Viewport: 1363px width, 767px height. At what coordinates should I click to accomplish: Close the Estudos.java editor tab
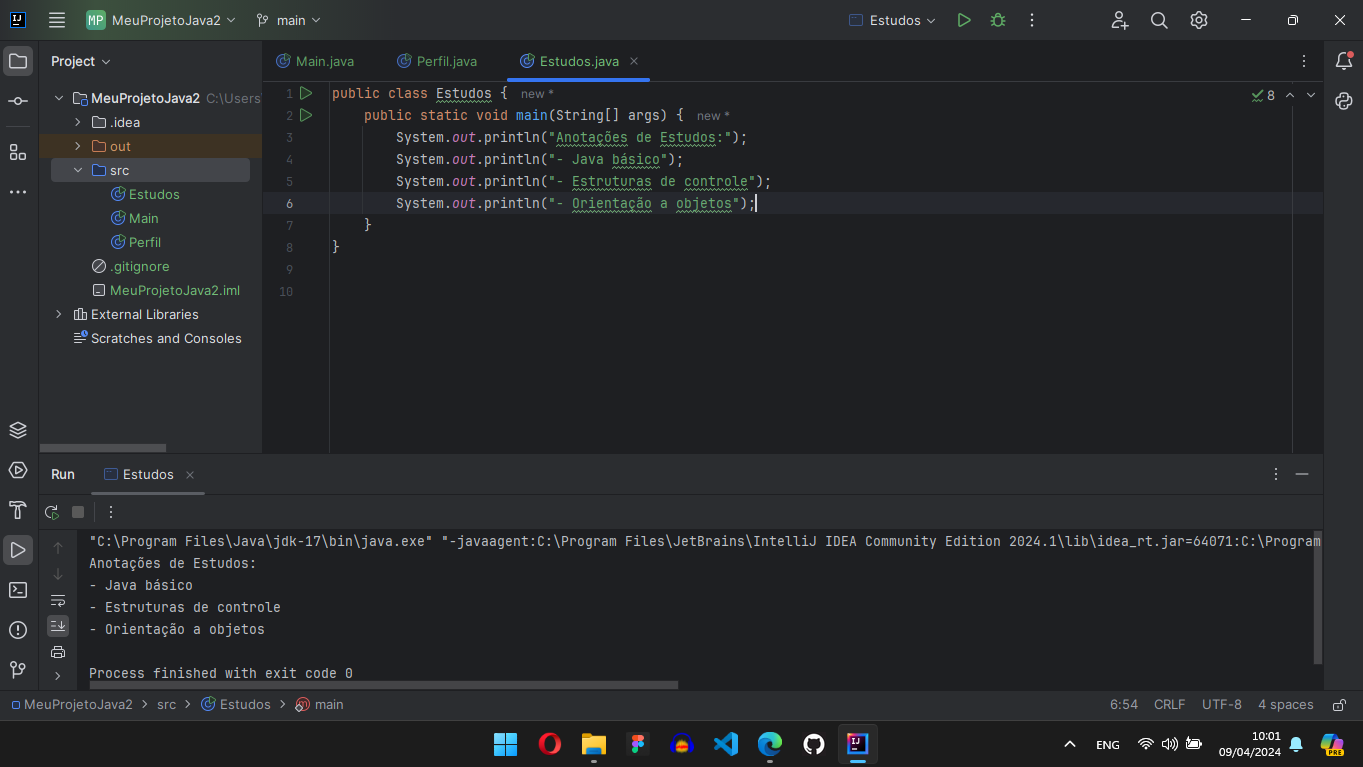pyautogui.click(x=634, y=61)
